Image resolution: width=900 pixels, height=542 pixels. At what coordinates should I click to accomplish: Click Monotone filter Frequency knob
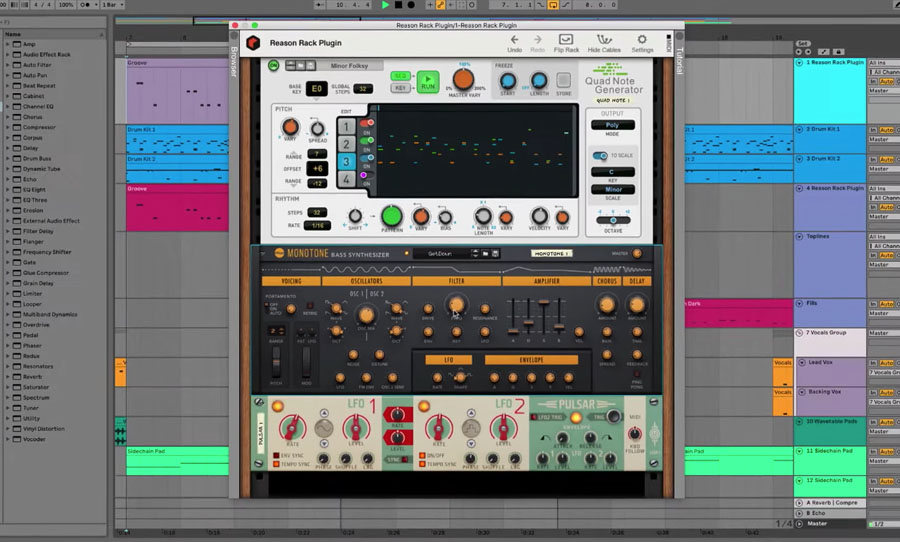[x=456, y=304]
